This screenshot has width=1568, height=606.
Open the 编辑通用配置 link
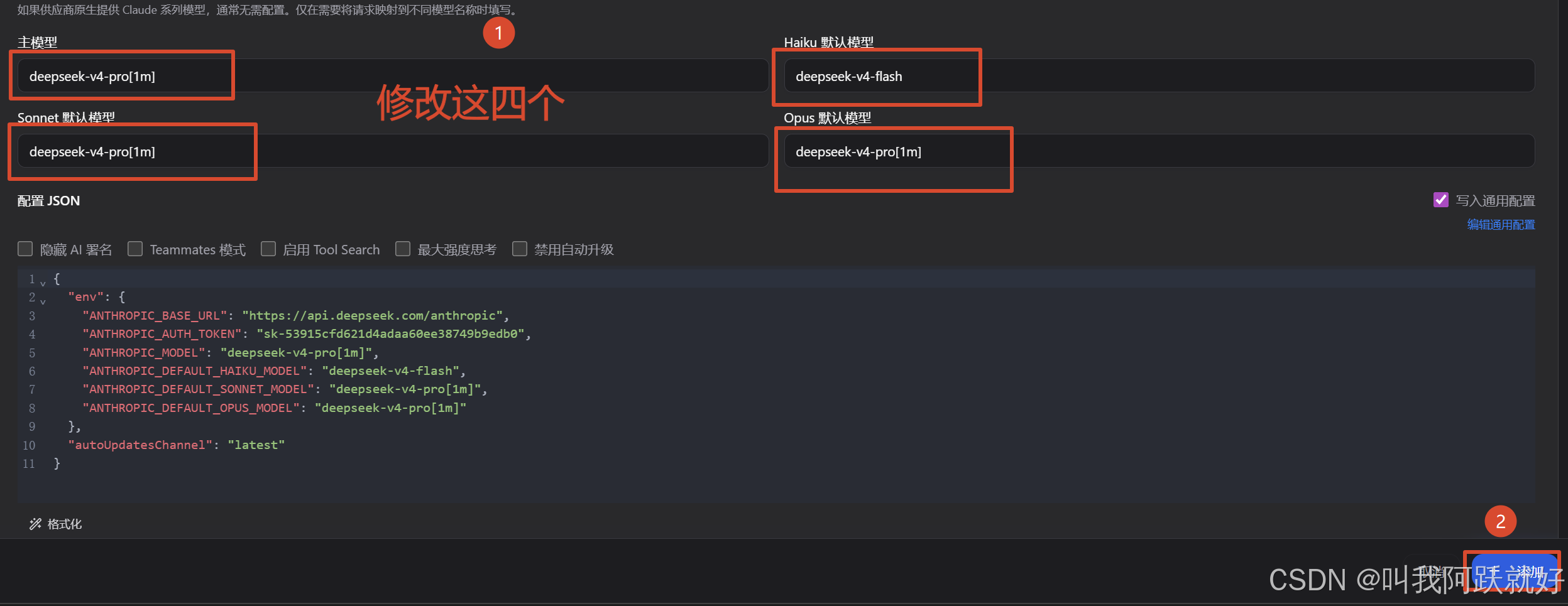(x=1501, y=225)
